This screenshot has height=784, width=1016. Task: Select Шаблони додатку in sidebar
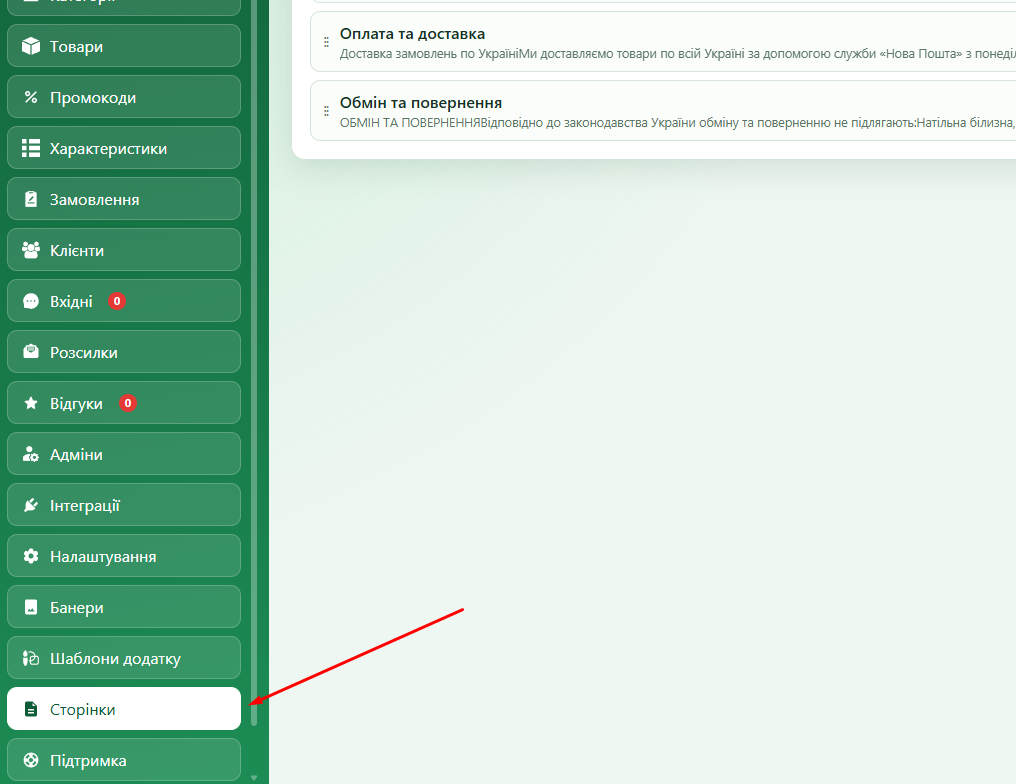click(x=124, y=658)
